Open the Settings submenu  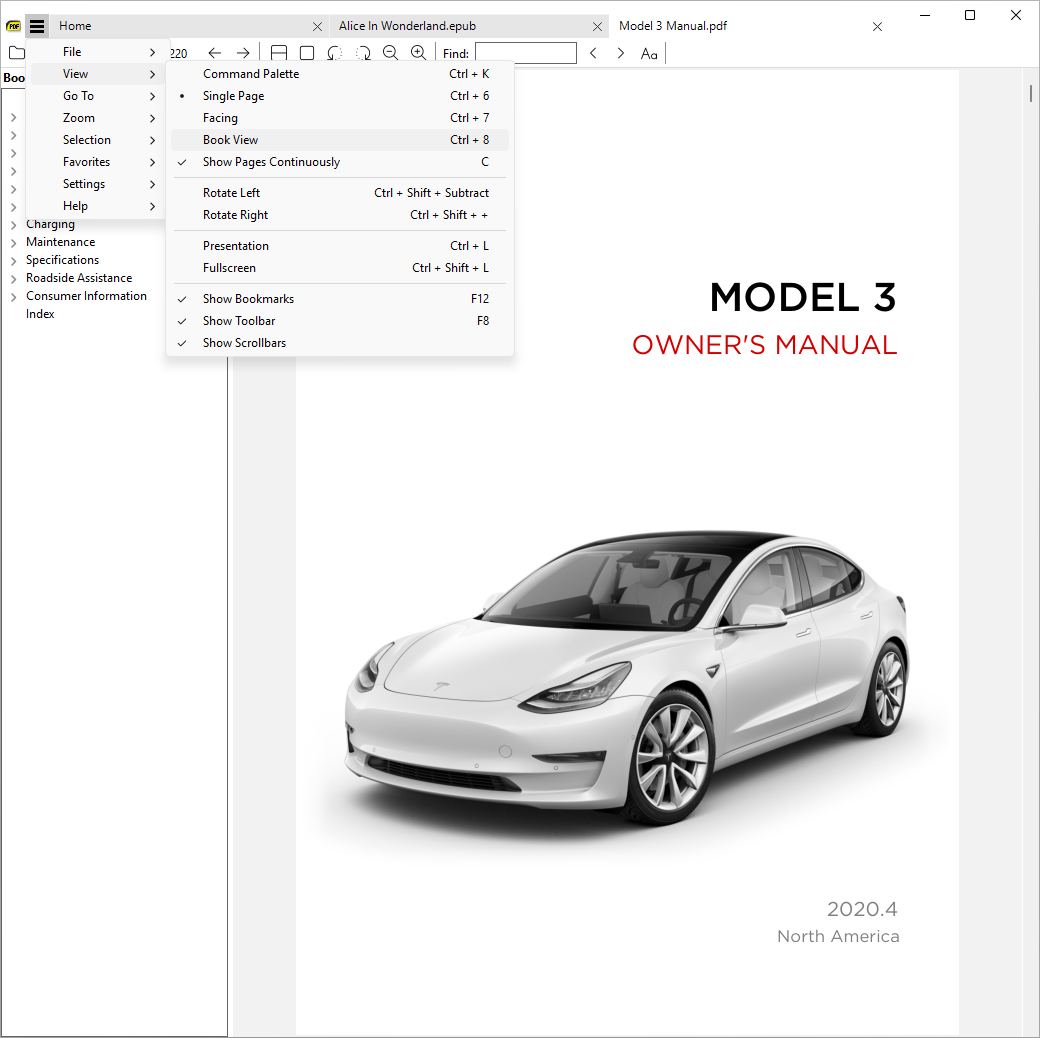pyautogui.click(x=97, y=184)
